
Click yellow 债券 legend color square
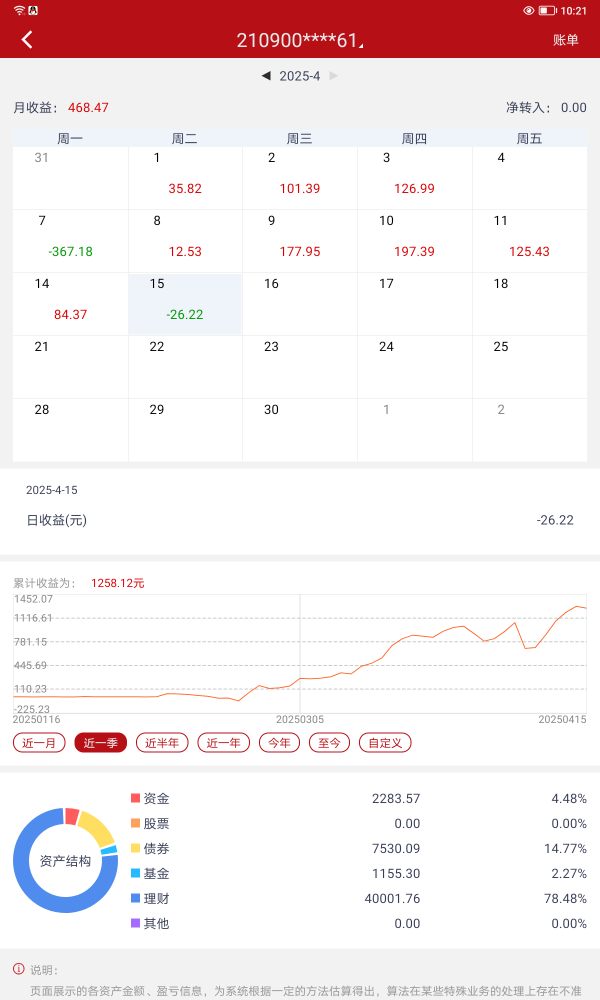point(135,848)
